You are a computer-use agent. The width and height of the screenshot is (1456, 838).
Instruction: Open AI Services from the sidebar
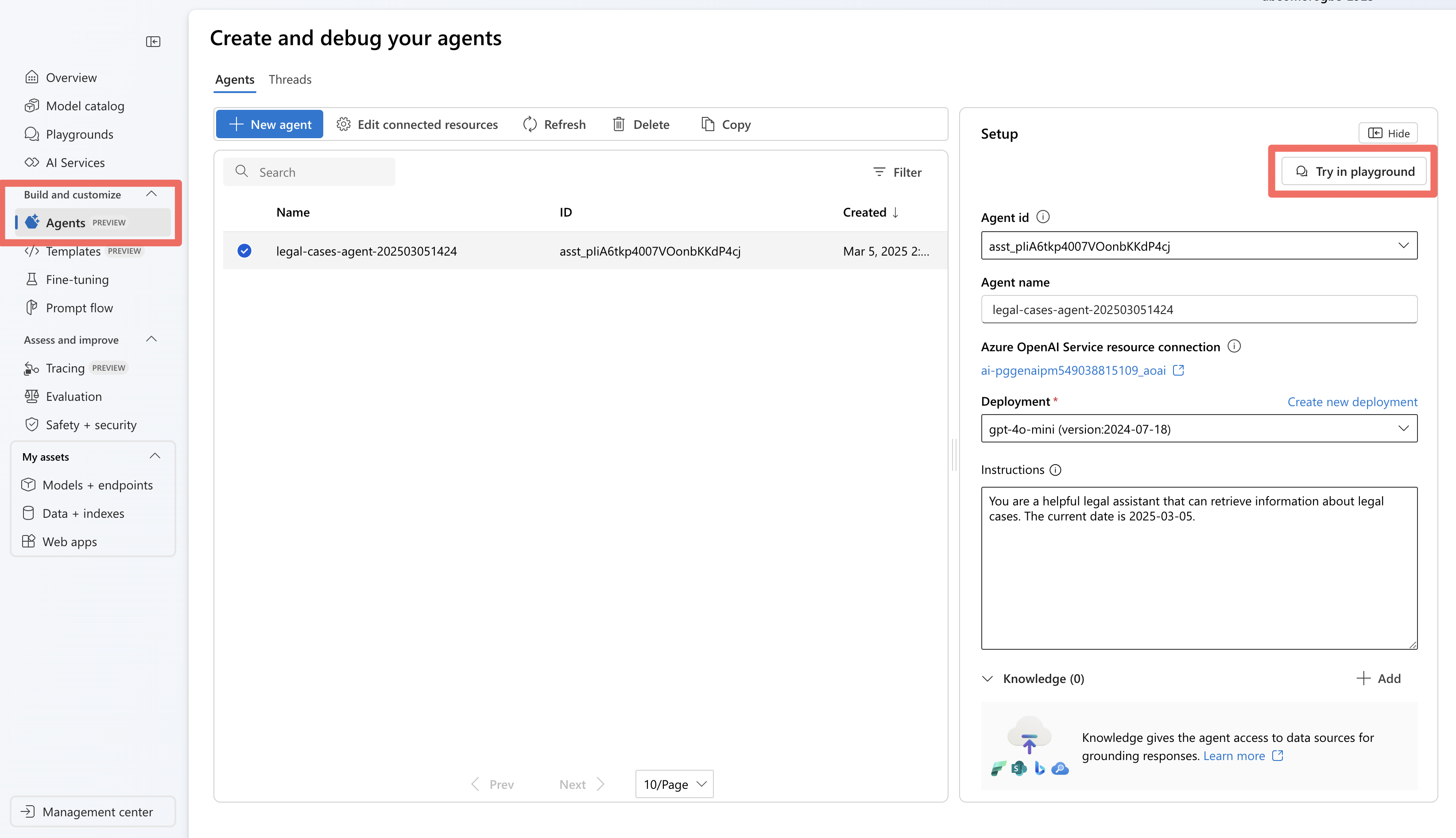coord(75,162)
